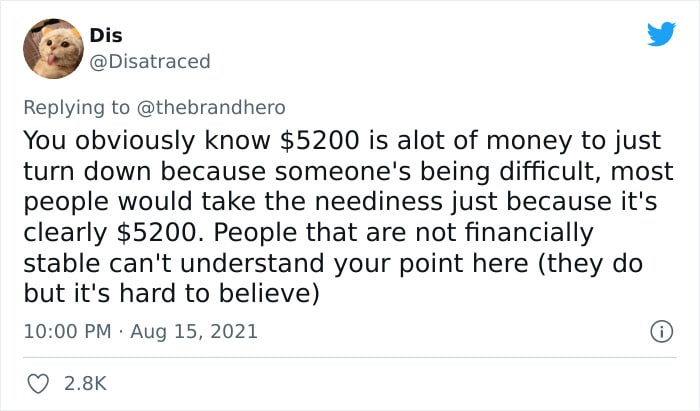Open the profile via display name Dis
This screenshot has height=411, width=700.
click(106, 35)
